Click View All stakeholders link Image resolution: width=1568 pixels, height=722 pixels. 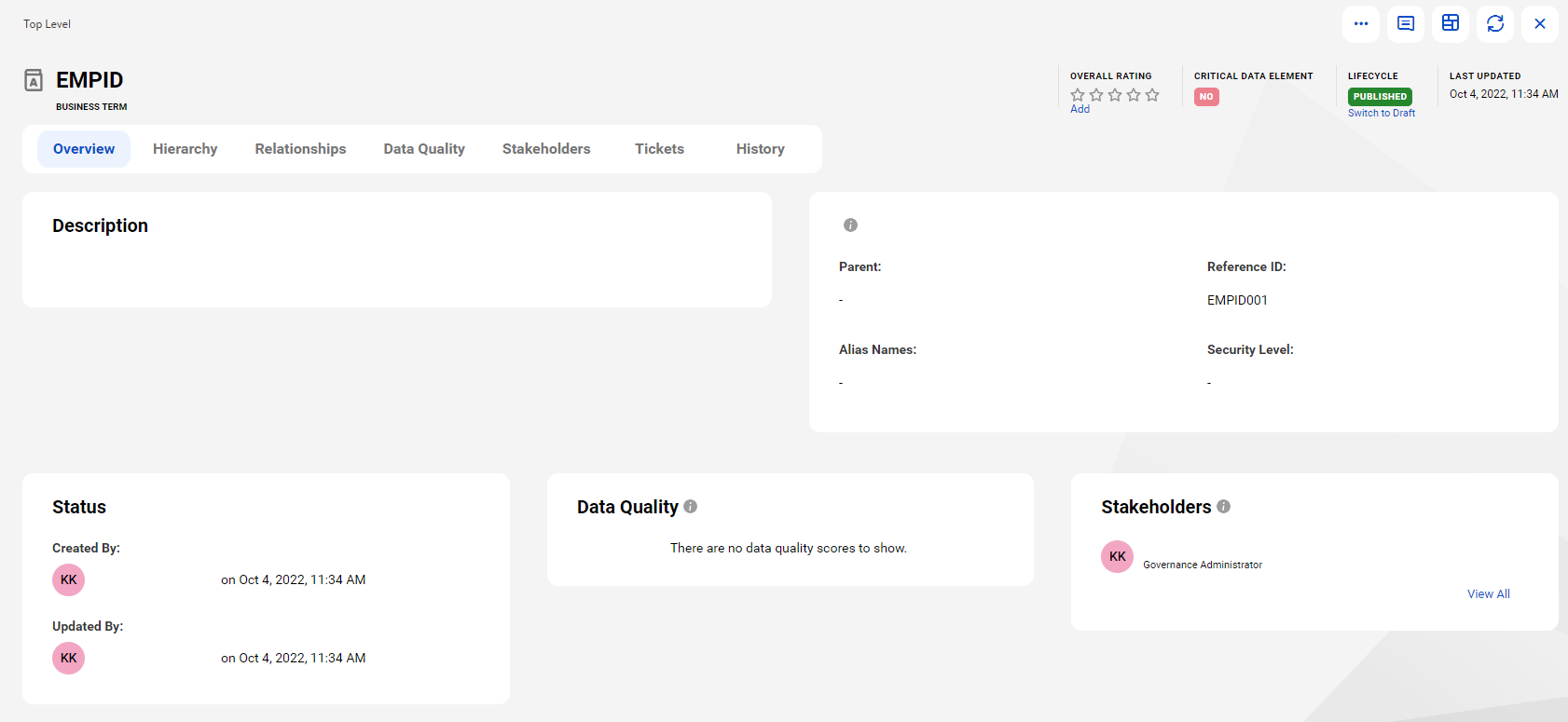coord(1489,593)
